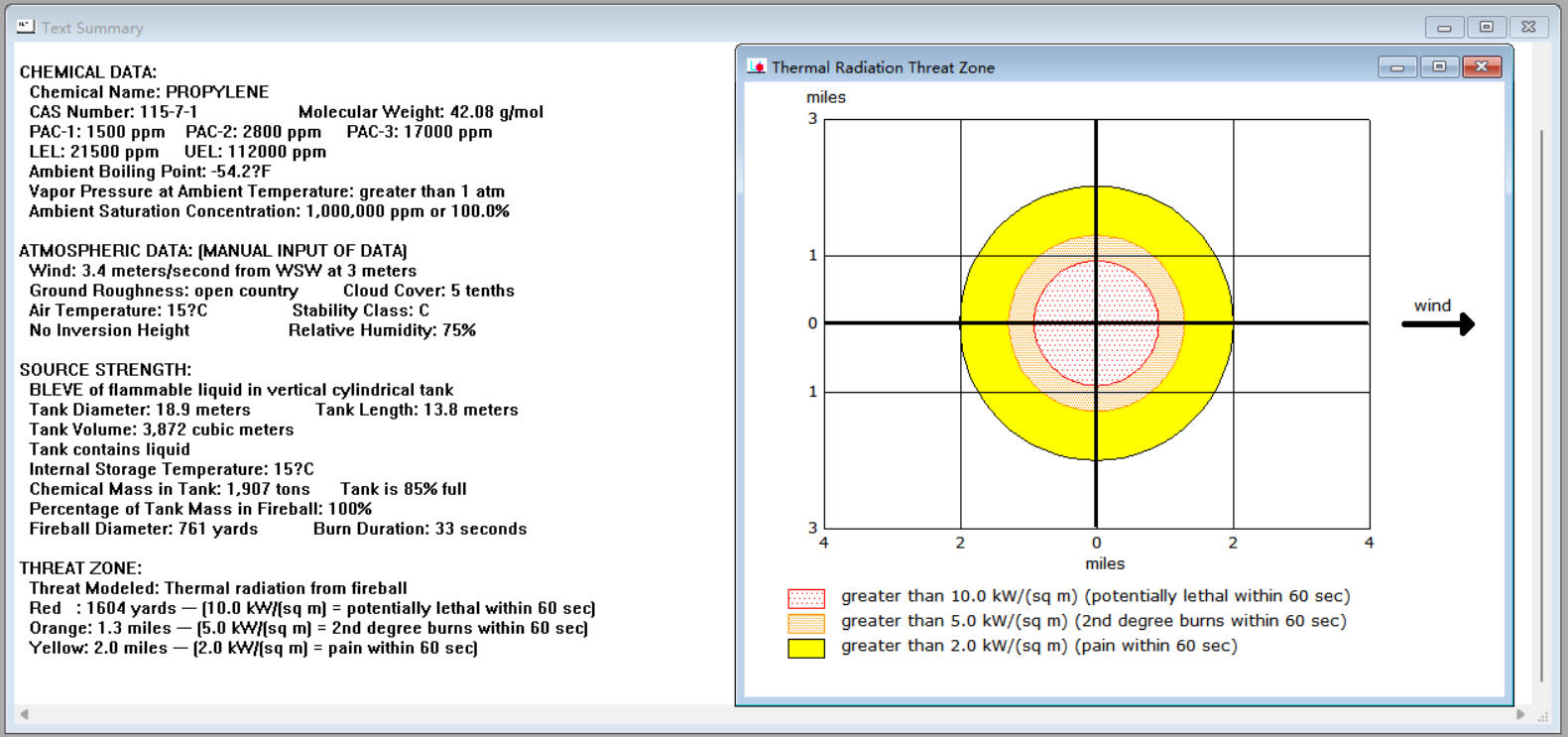Maximize the Thermal Radiation Threat Zone window
This screenshot has height=737, width=1568.
click(1439, 66)
